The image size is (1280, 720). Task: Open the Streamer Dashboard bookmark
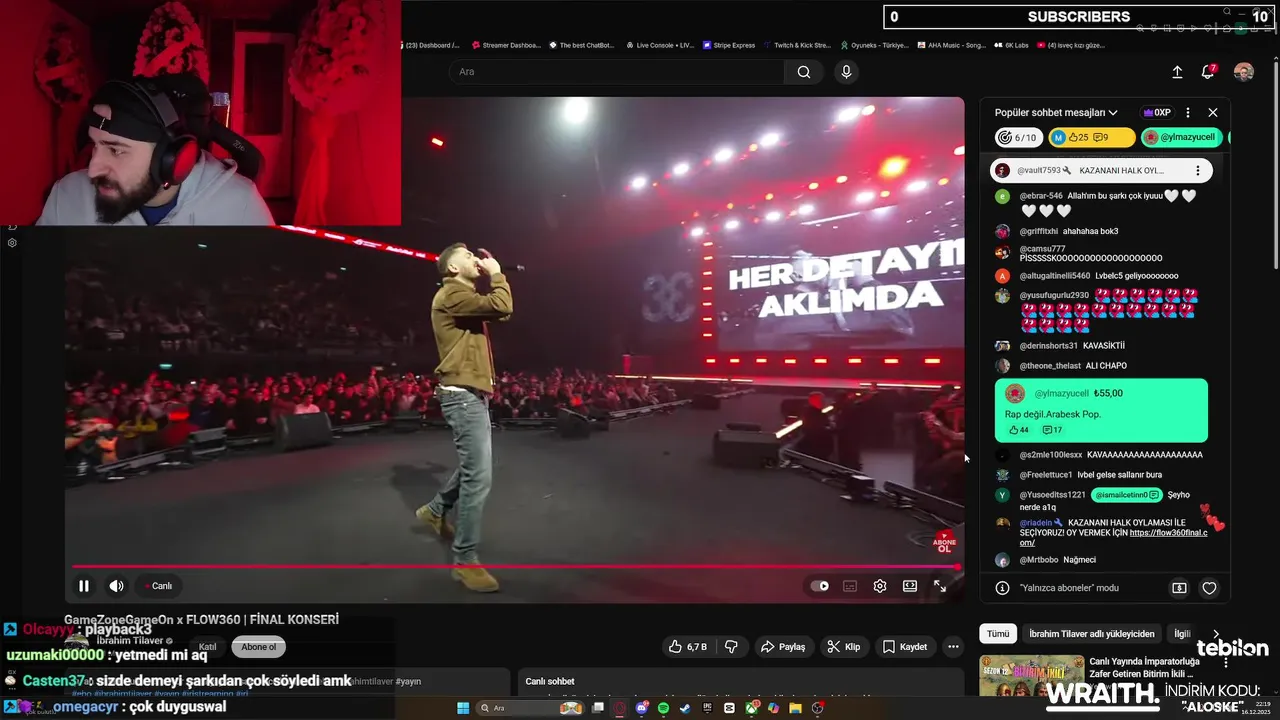[x=506, y=45]
